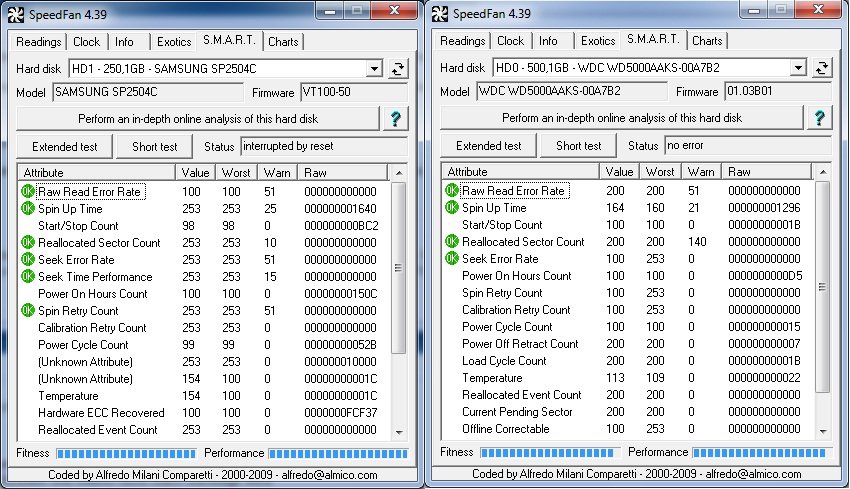This screenshot has width=850, height=489.
Task: Click OK icon beside Spin Retry Count, left window
Action: pyautogui.click(x=28, y=311)
